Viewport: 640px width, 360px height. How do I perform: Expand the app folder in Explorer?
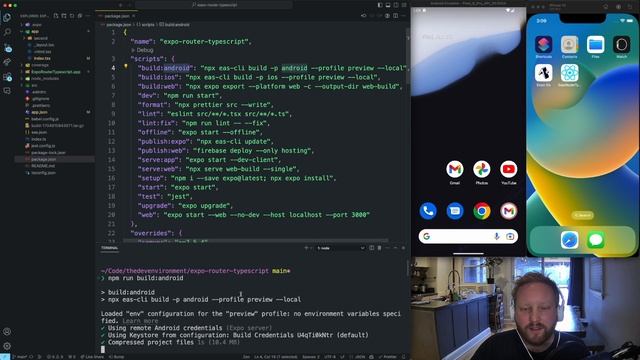[x=35, y=31]
